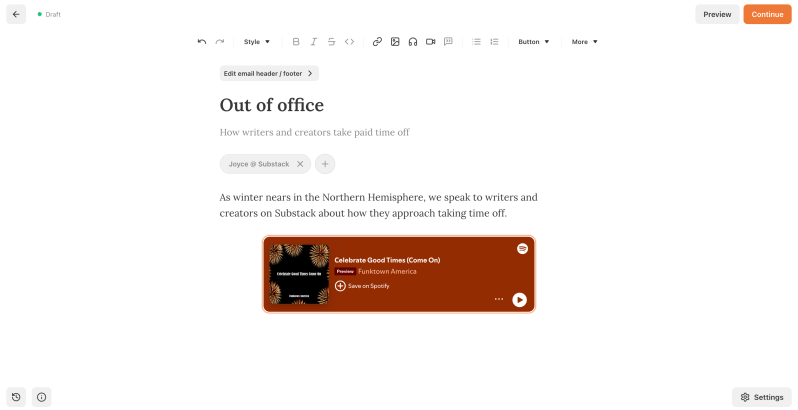Viewport: 798px width, 410px height.
Task: Click the Spotify embed album artwork
Action: point(299,274)
